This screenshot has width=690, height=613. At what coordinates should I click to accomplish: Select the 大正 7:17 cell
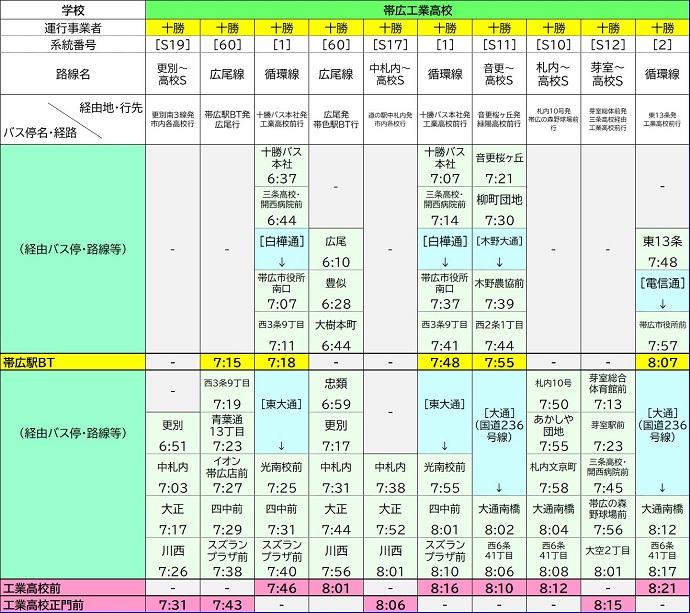(173, 517)
